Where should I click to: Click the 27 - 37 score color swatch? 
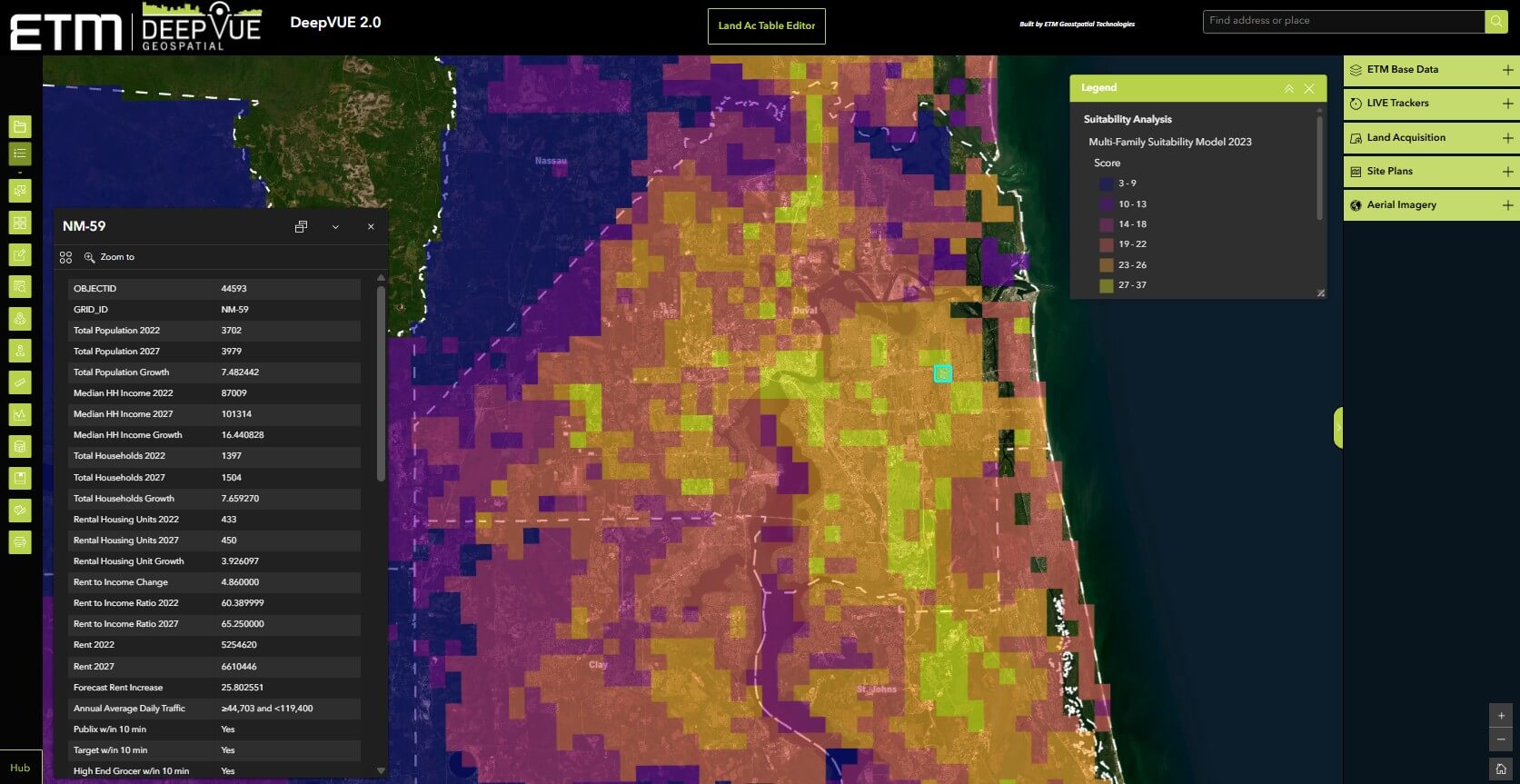tap(1106, 285)
